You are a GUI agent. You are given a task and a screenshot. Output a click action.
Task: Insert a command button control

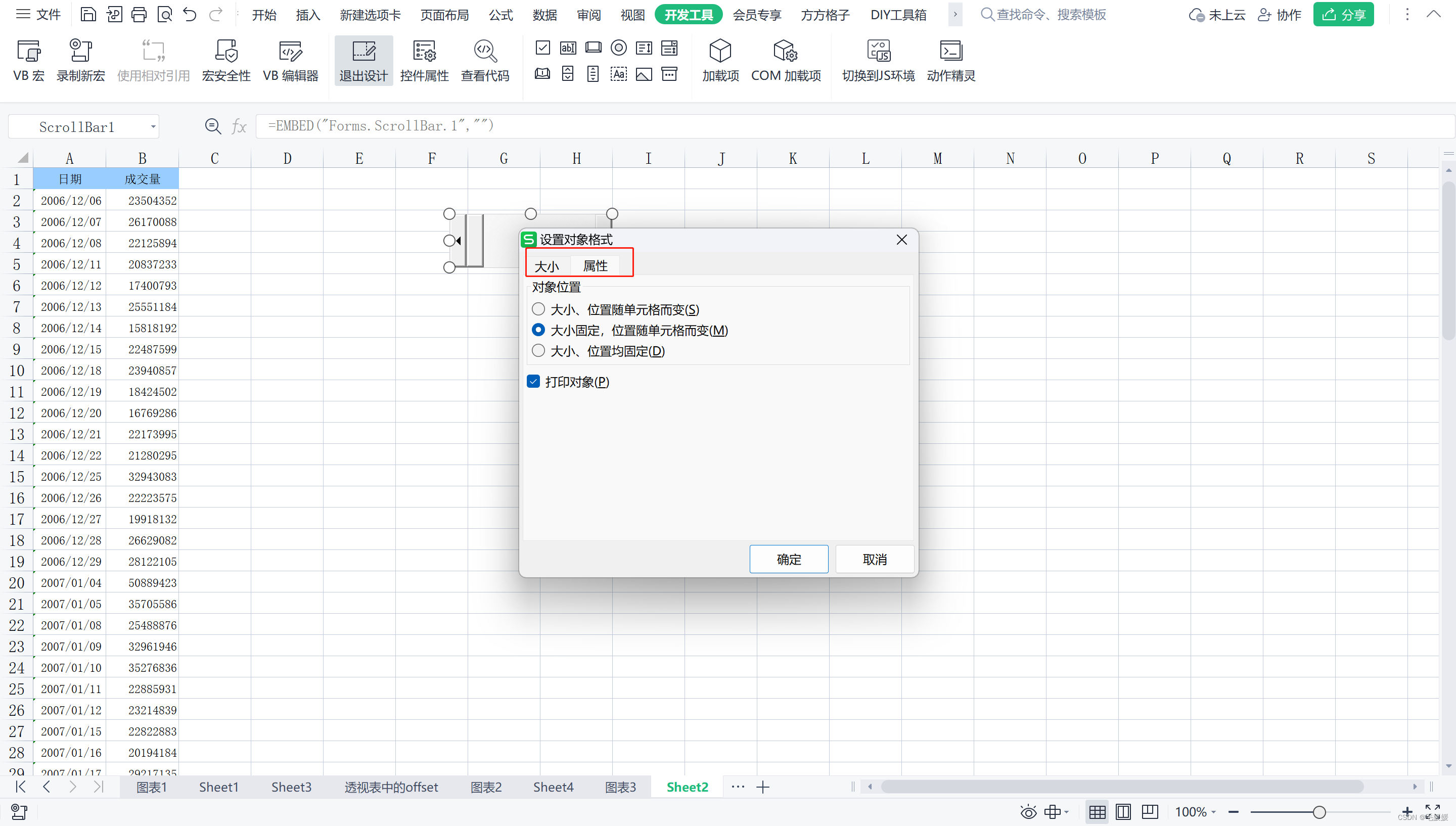point(594,48)
